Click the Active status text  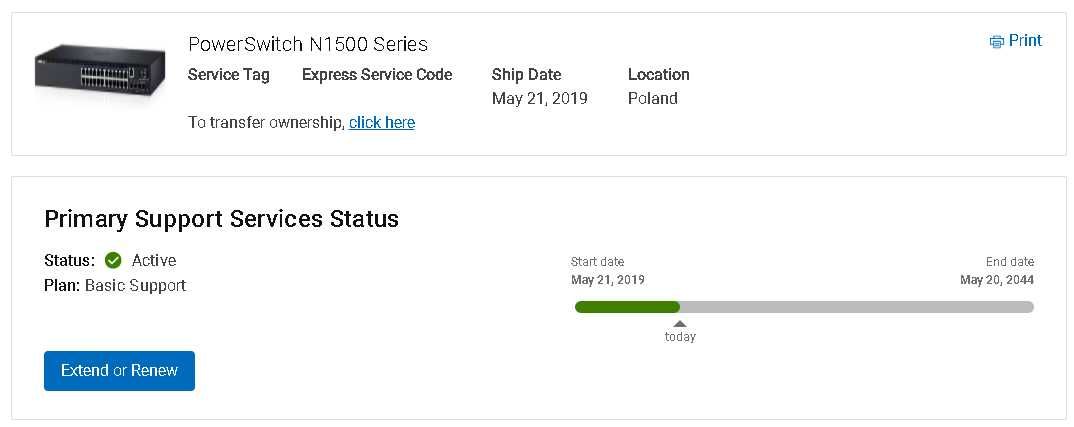point(154,260)
